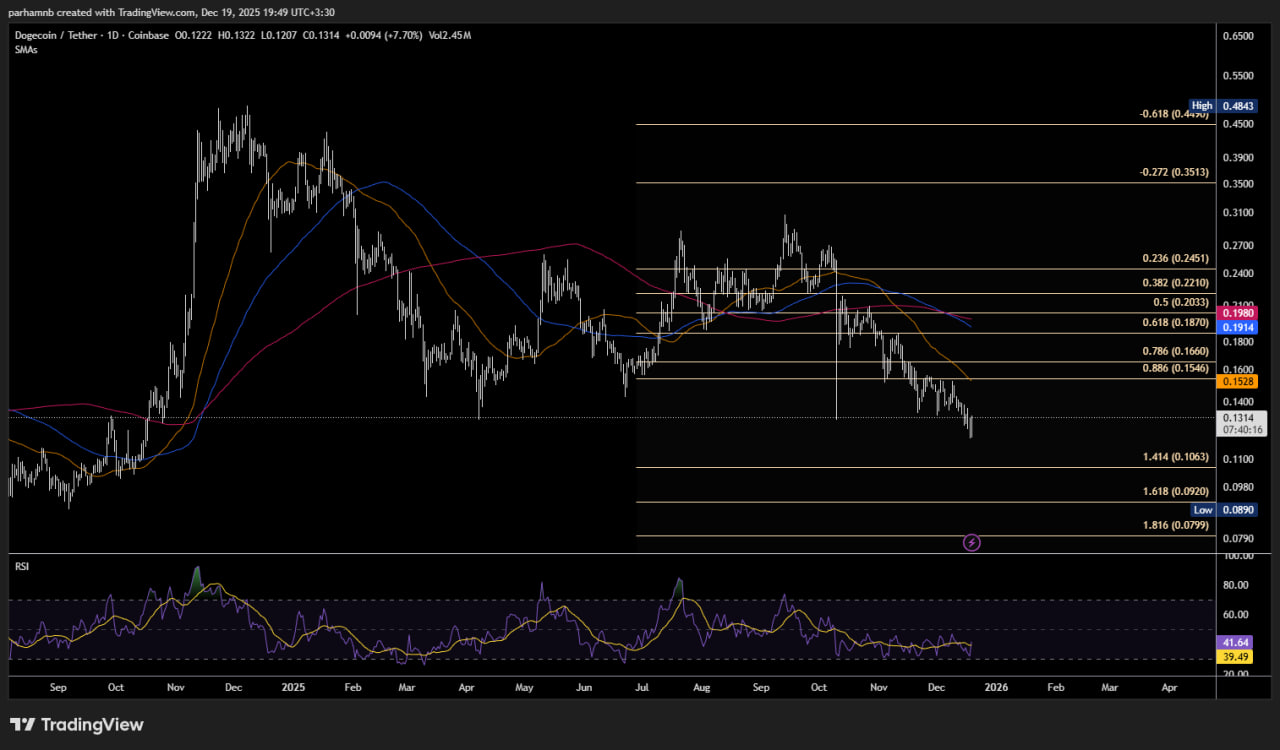Click the SMAs indicator legend label
Image resolution: width=1280 pixels, height=750 pixels.
[x=27, y=49]
